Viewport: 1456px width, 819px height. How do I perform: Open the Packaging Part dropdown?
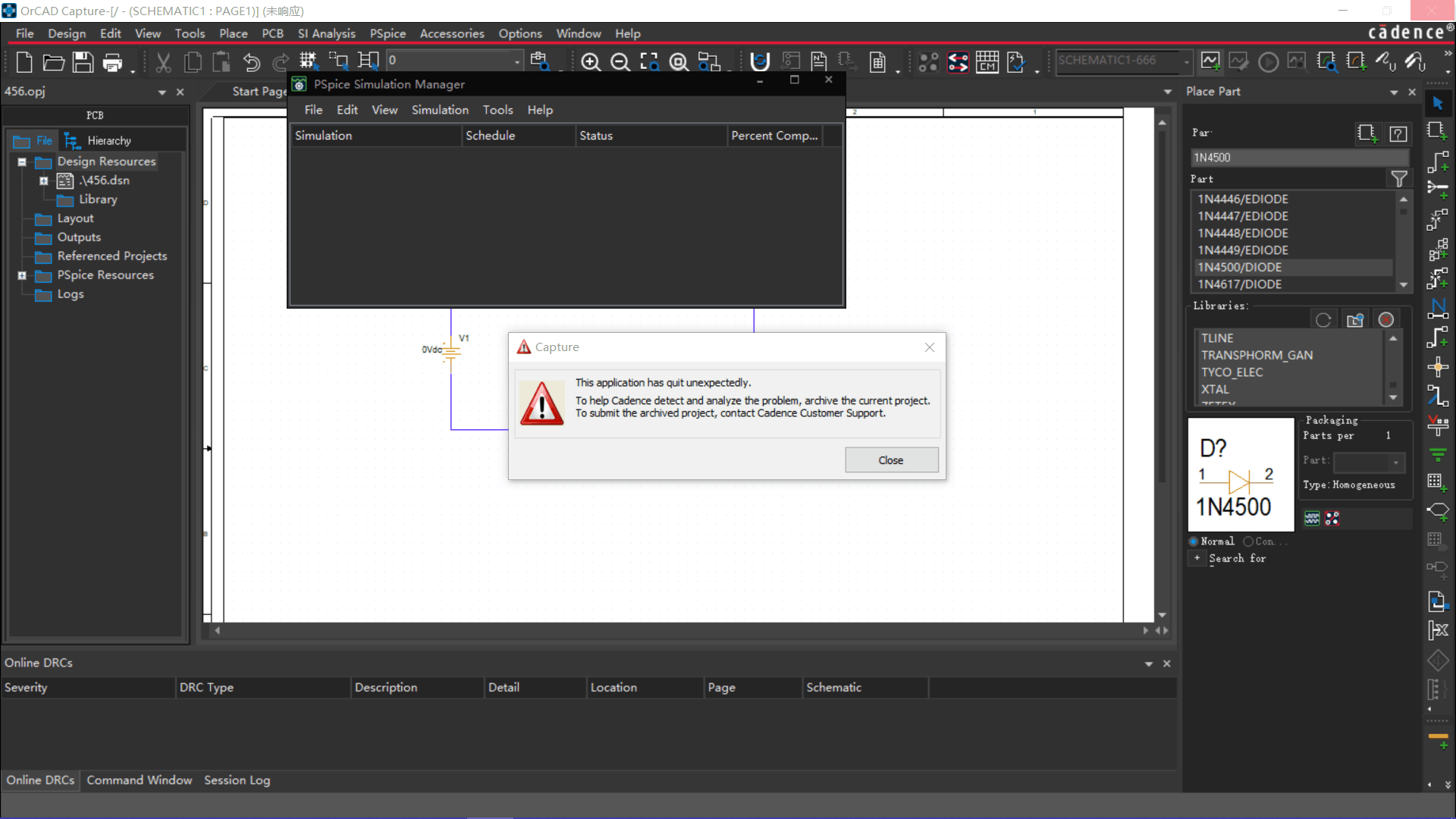click(x=1395, y=462)
